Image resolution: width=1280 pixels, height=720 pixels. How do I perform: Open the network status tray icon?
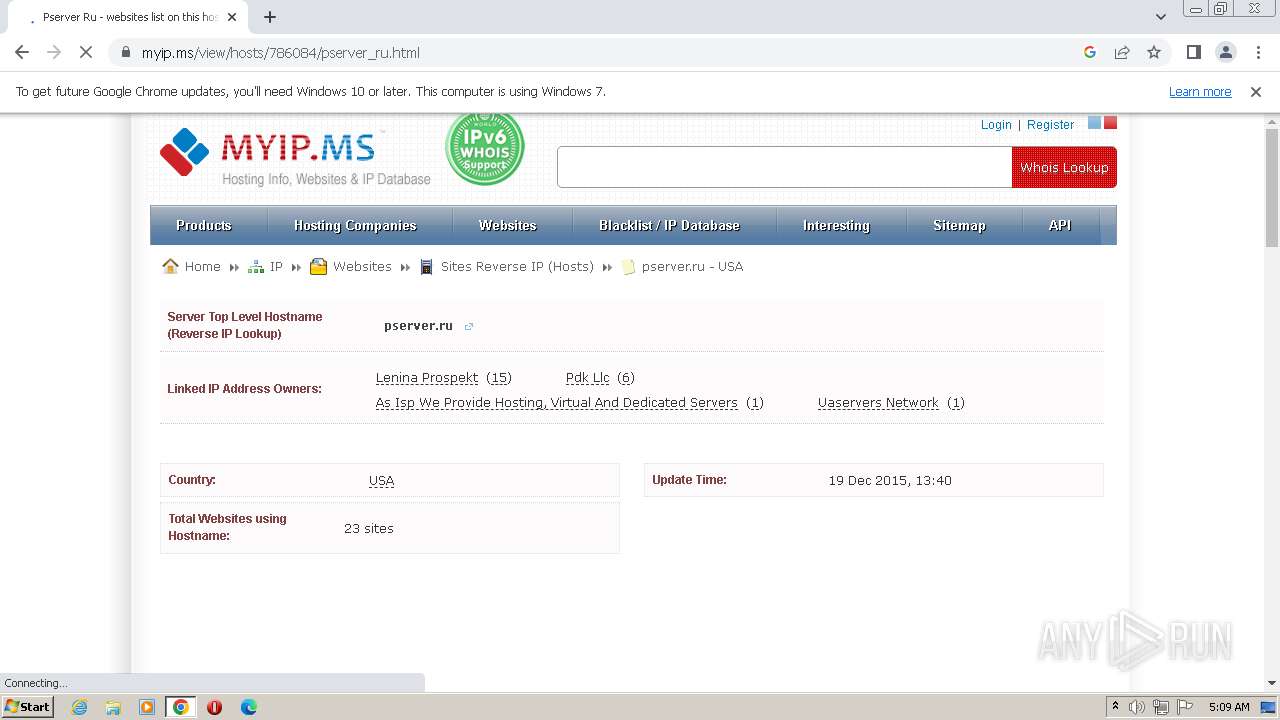click(1160, 707)
